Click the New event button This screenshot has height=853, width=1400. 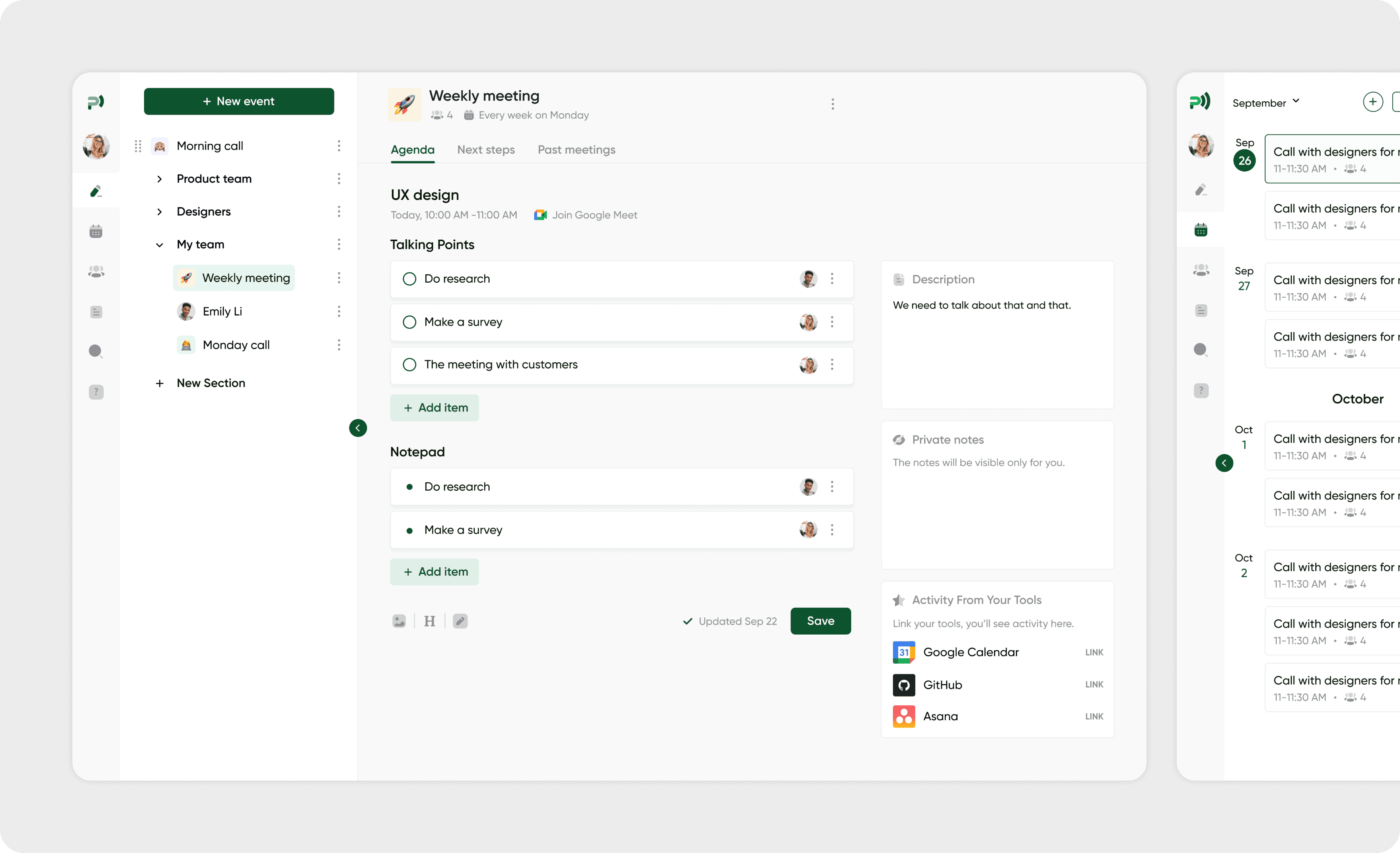[x=239, y=101]
